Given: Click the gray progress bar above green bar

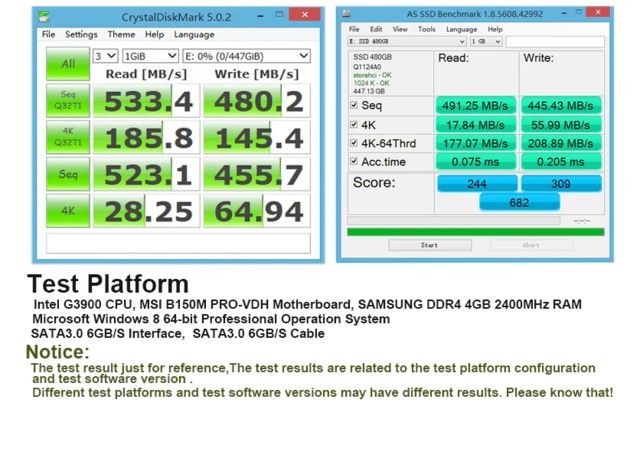Looking at the screenshot, I should pyautogui.click(x=453, y=221).
